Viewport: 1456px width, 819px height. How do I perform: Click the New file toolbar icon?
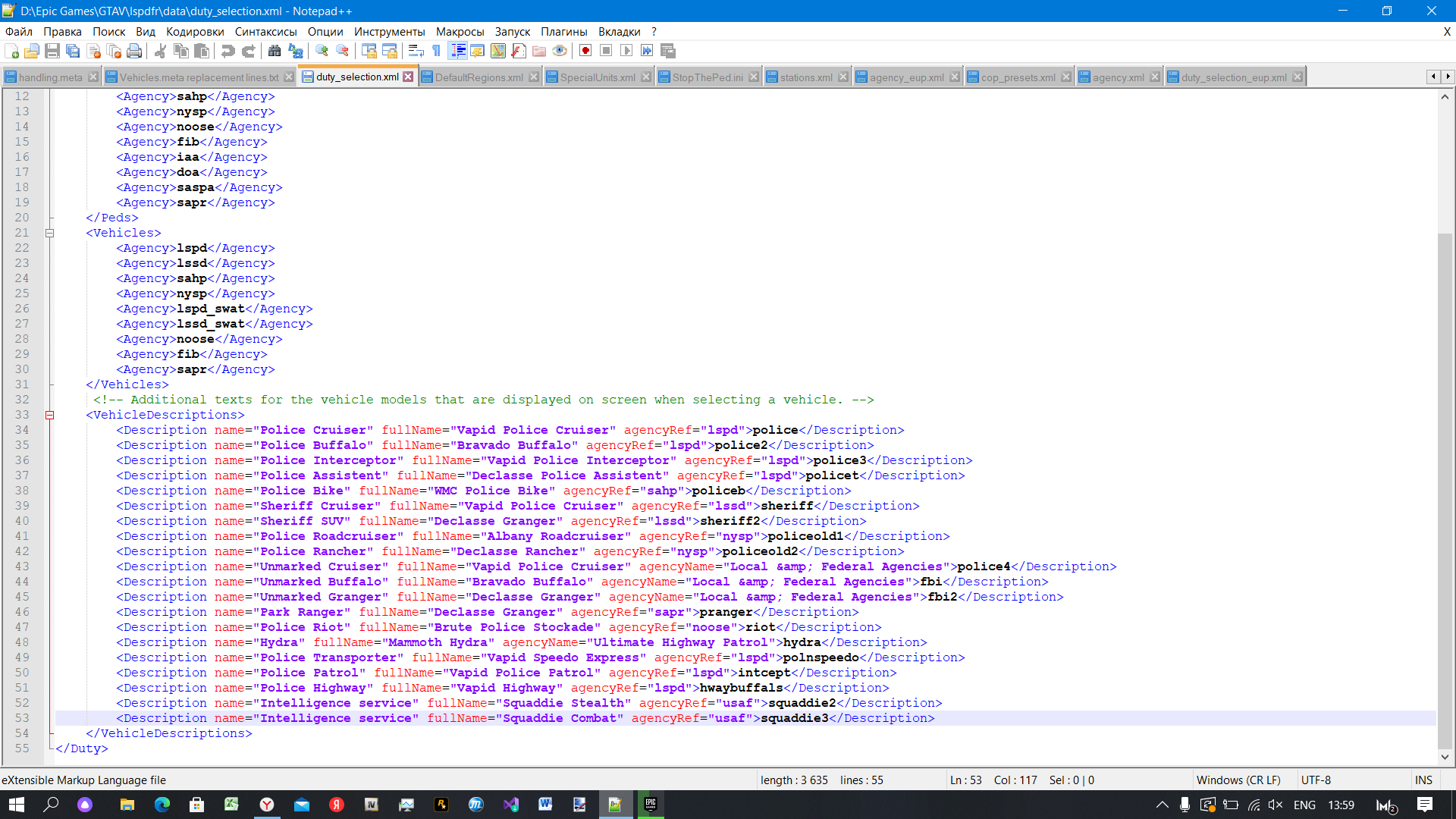point(12,51)
